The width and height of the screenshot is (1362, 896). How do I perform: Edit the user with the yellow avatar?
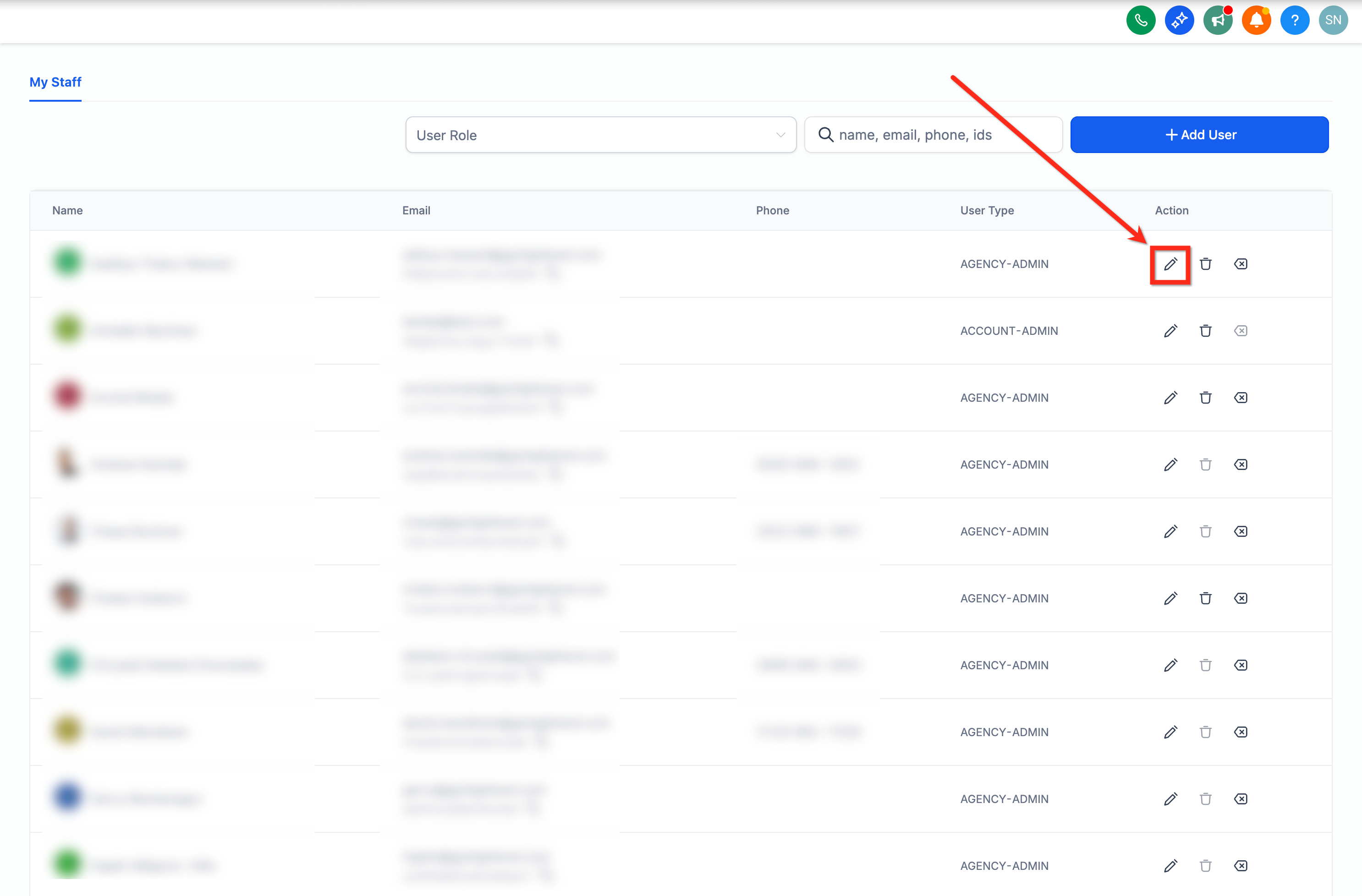pyautogui.click(x=1170, y=733)
